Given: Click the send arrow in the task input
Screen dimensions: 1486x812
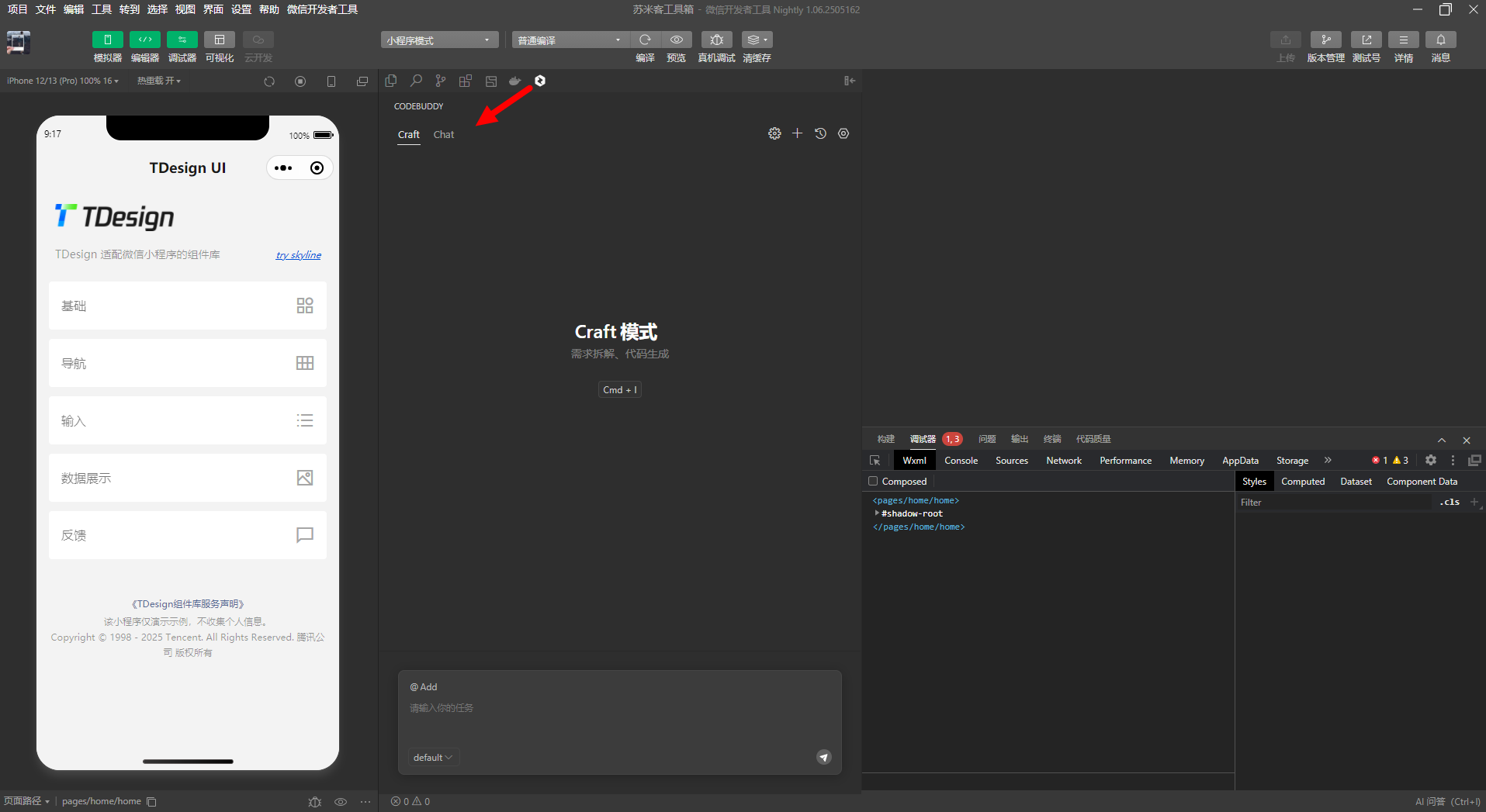Looking at the screenshot, I should pos(823,757).
